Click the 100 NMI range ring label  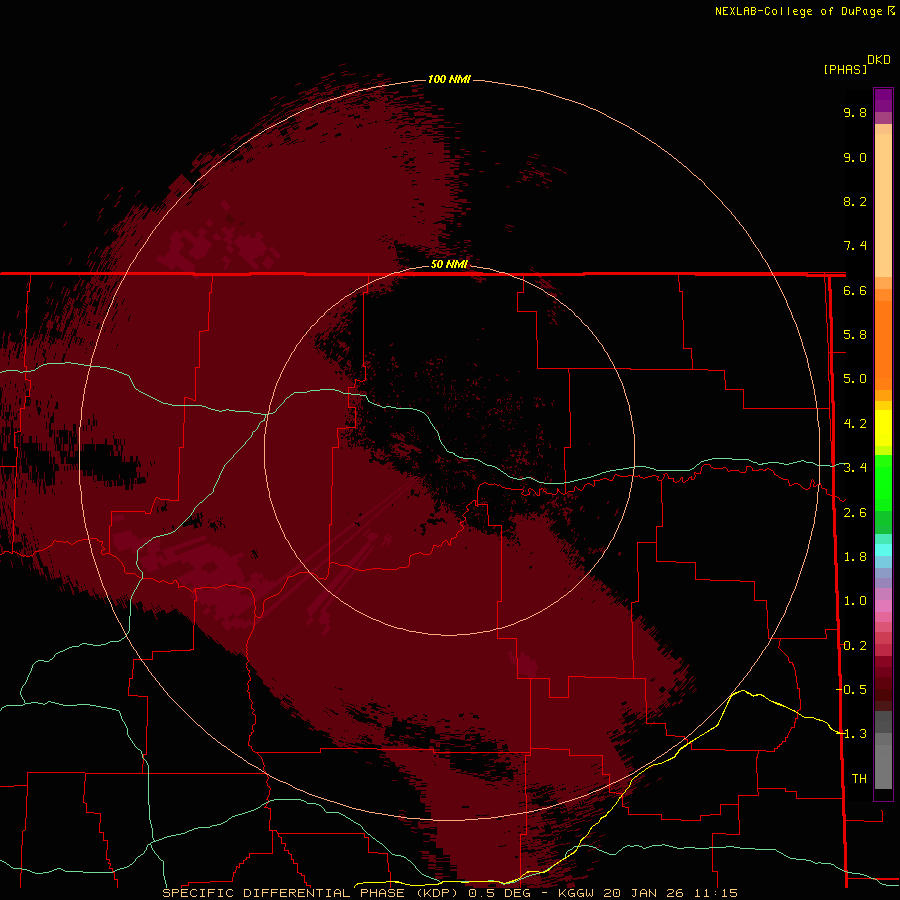tap(449, 79)
